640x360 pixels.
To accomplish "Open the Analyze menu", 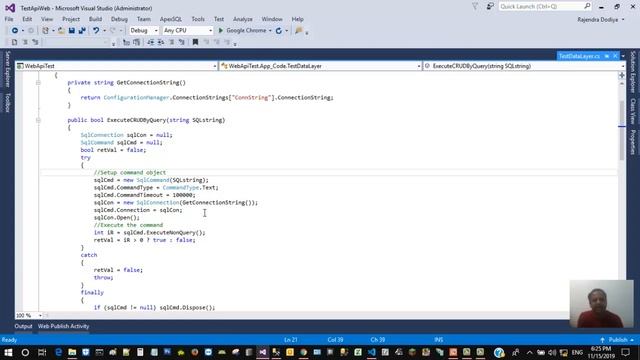I will coord(243,19).
